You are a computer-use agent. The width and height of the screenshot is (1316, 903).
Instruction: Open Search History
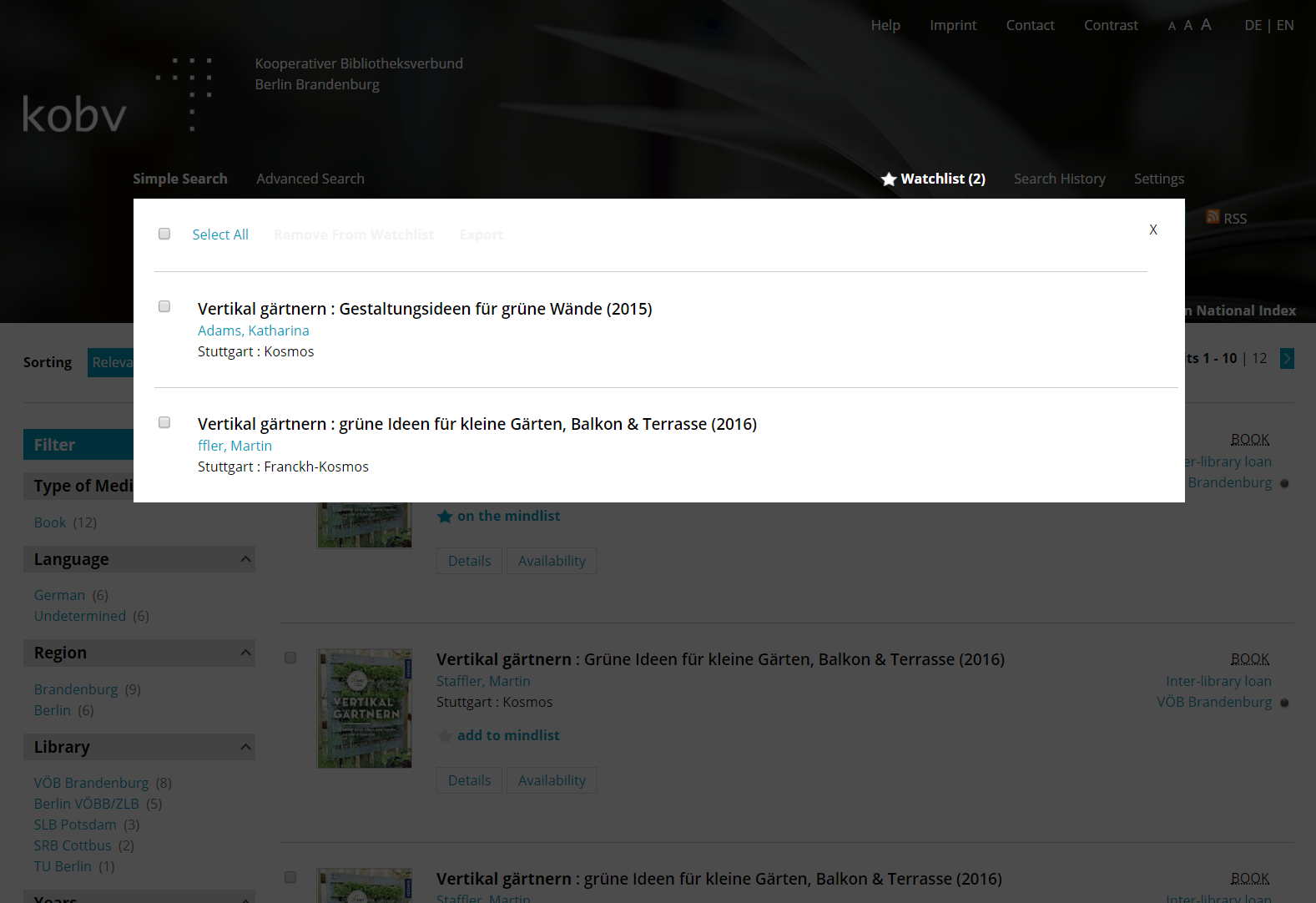pyautogui.click(x=1059, y=179)
